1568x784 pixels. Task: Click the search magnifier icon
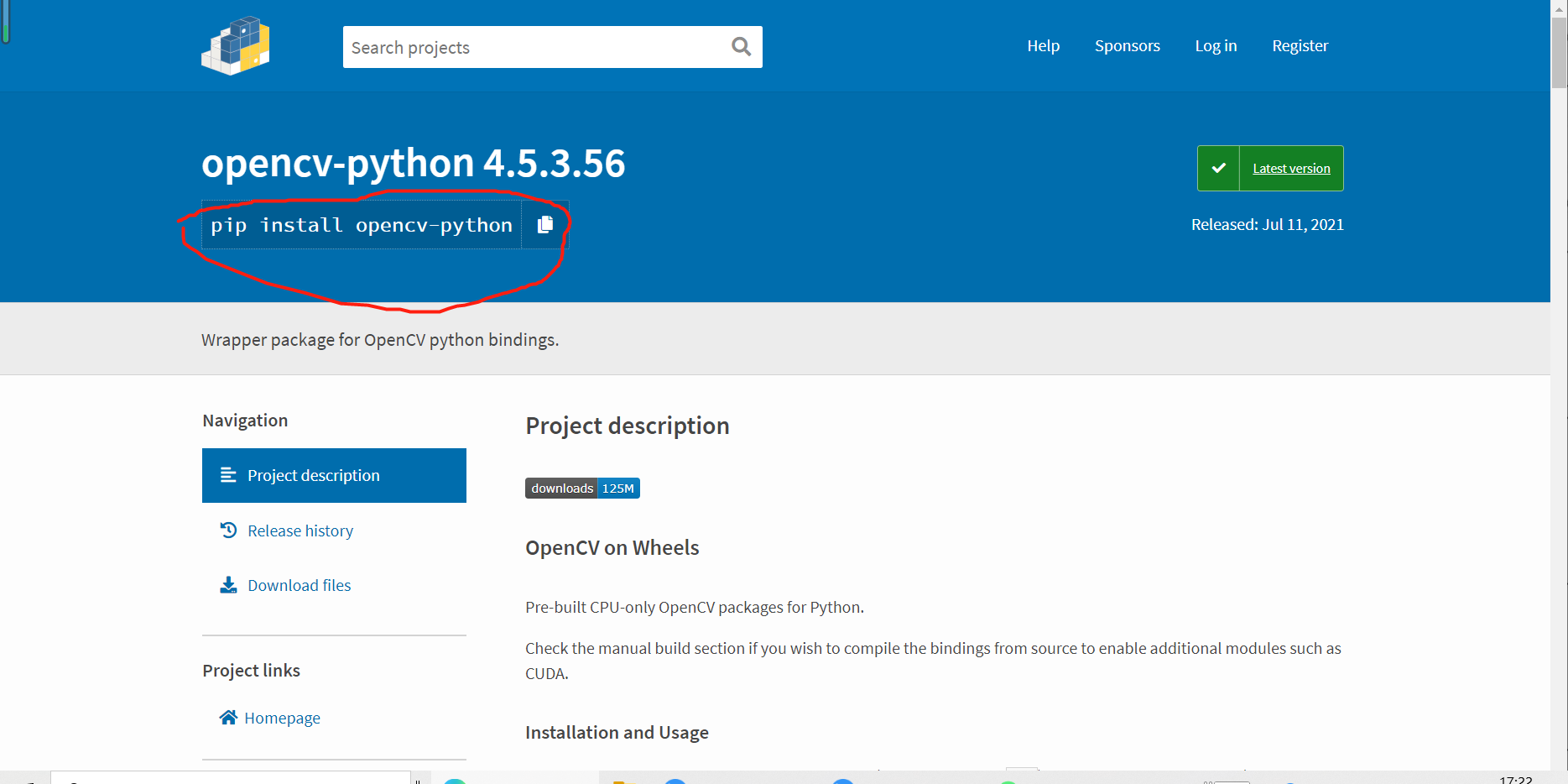741,47
